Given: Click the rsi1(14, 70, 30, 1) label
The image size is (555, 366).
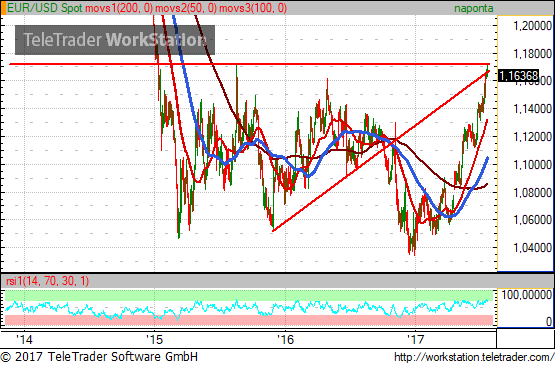Looking at the screenshot, I should [47, 281].
